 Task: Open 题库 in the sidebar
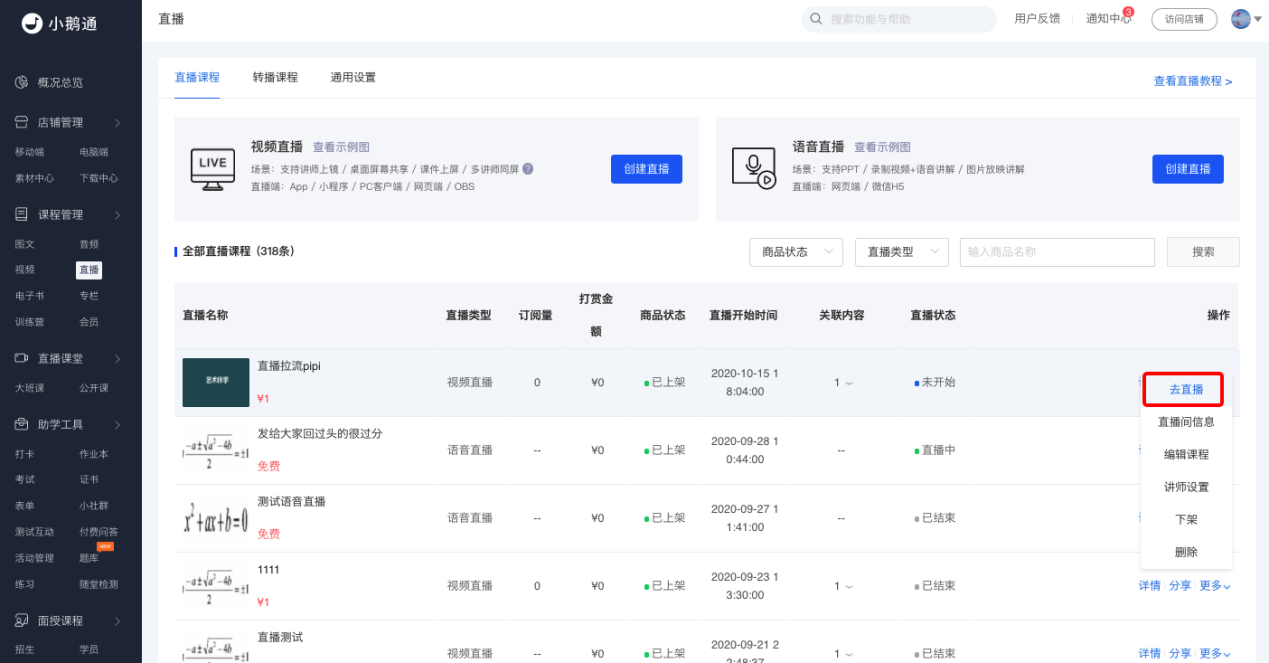coord(89,558)
